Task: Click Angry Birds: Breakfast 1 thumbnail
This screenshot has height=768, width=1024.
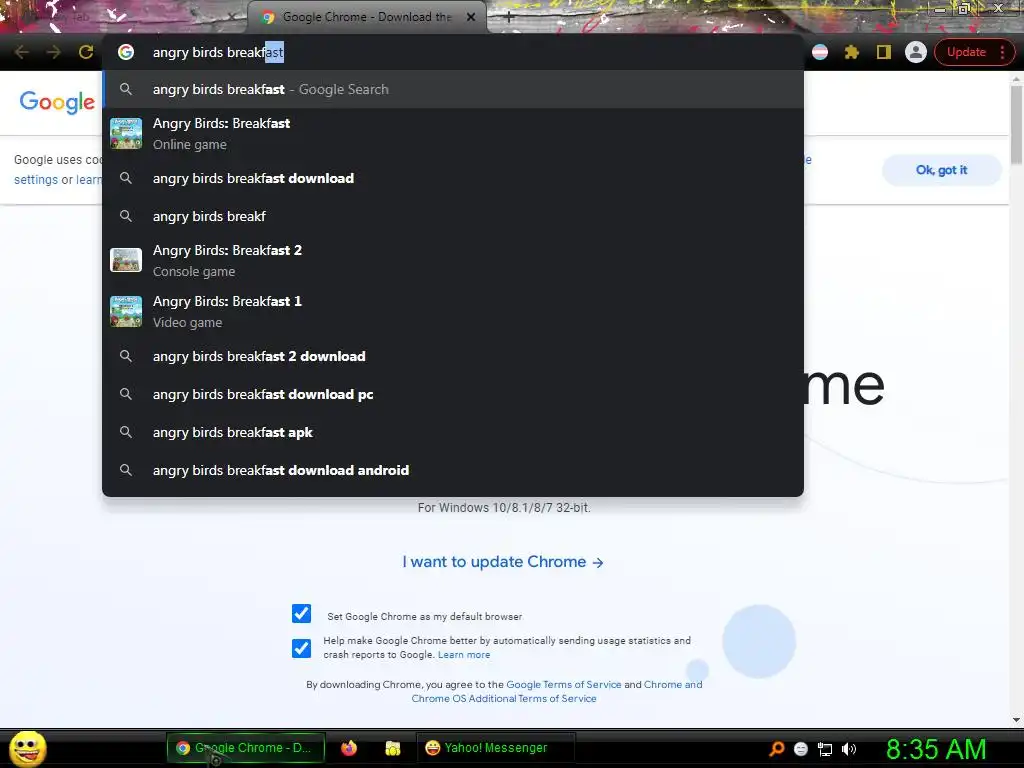Action: pyautogui.click(x=126, y=312)
